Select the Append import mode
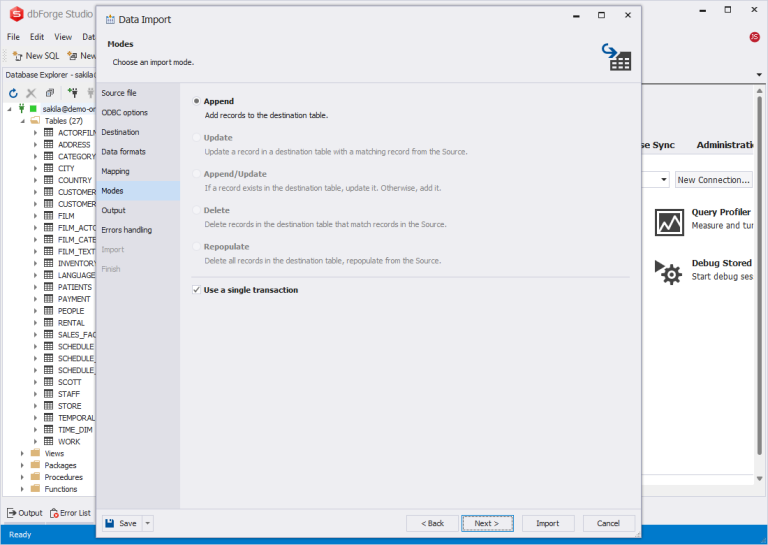Viewport: 768px width, 545px height. pos(197,101)
